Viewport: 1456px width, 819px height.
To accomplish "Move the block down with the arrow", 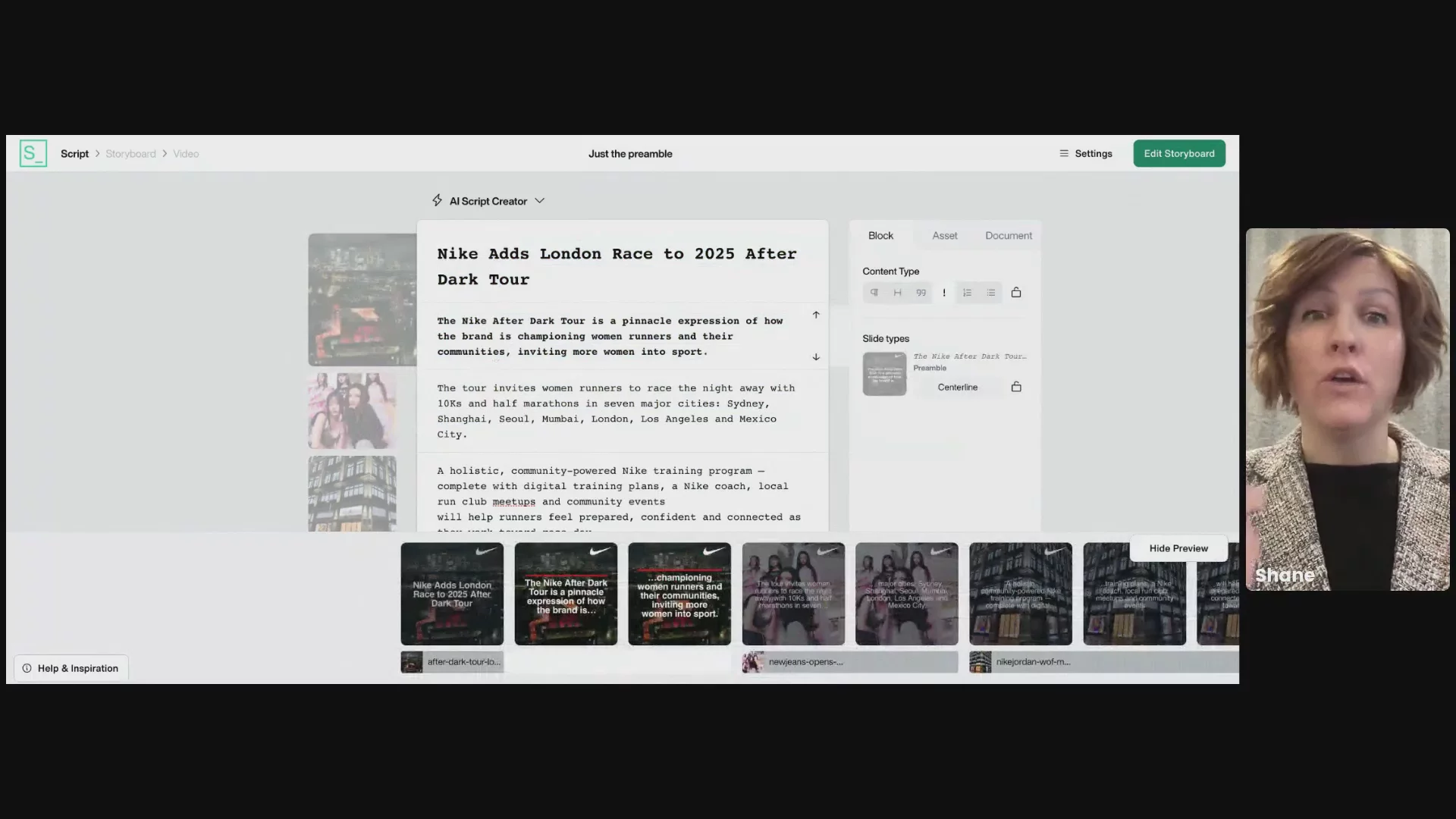I will [x=816, y=356].
